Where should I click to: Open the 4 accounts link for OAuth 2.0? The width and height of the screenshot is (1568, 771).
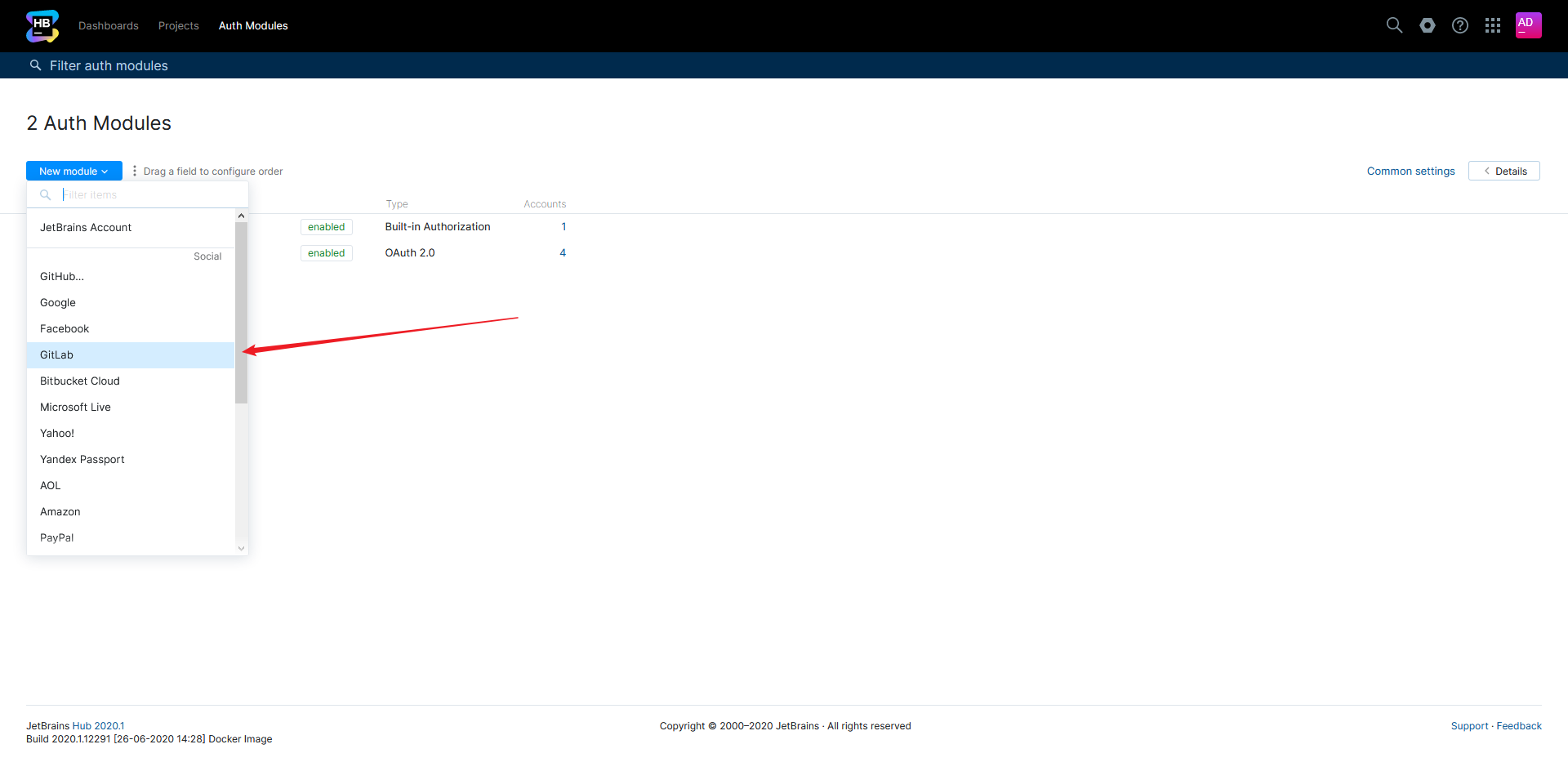(563, 253)
